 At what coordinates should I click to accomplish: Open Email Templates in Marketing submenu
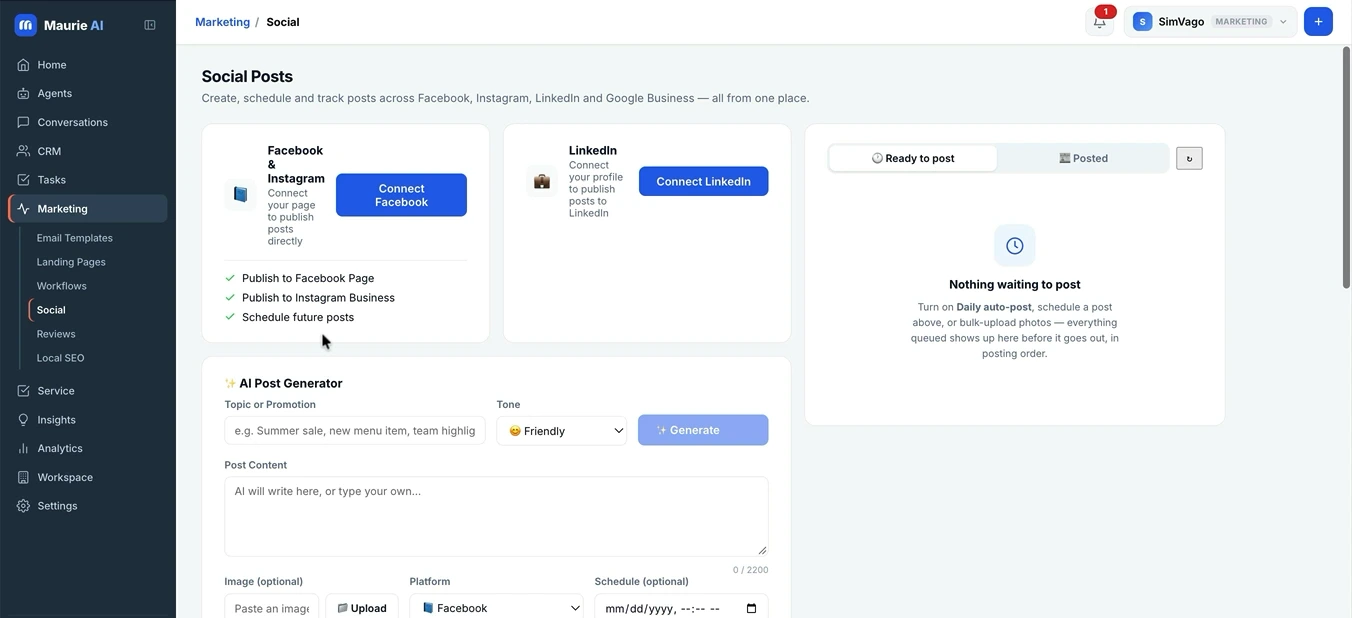point(75,238)
